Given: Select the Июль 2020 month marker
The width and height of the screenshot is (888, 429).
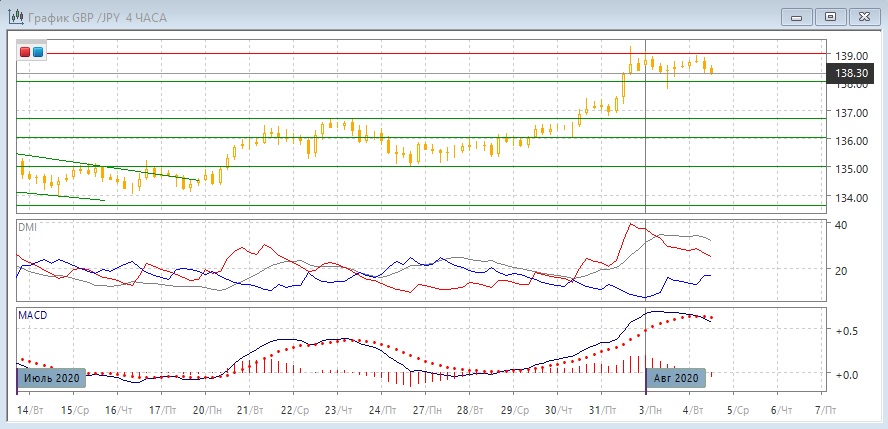Looking at the screenshot, I should (x=51, y=378).
